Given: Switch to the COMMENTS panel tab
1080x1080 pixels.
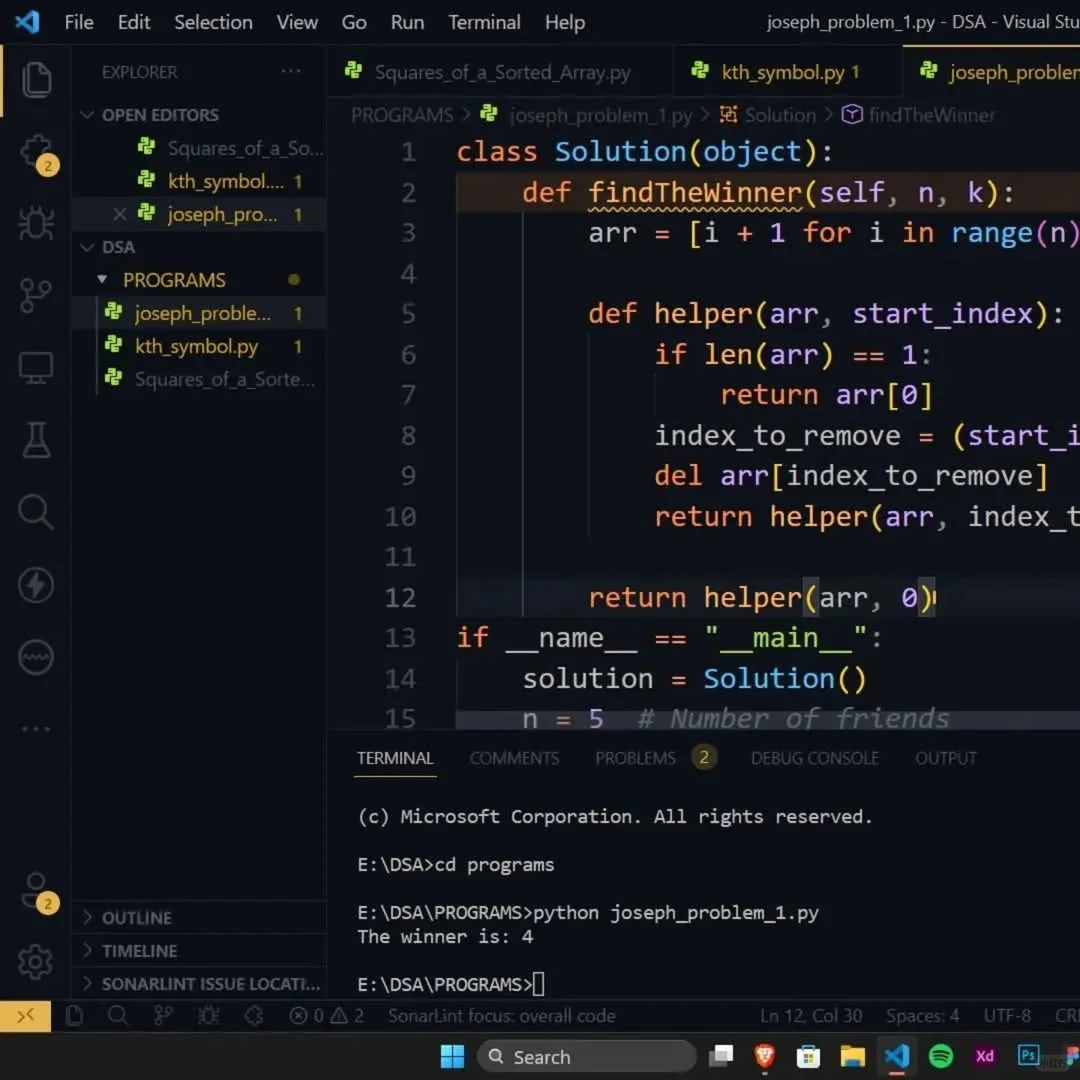Looking at the screenshot, I should [515, 758].
